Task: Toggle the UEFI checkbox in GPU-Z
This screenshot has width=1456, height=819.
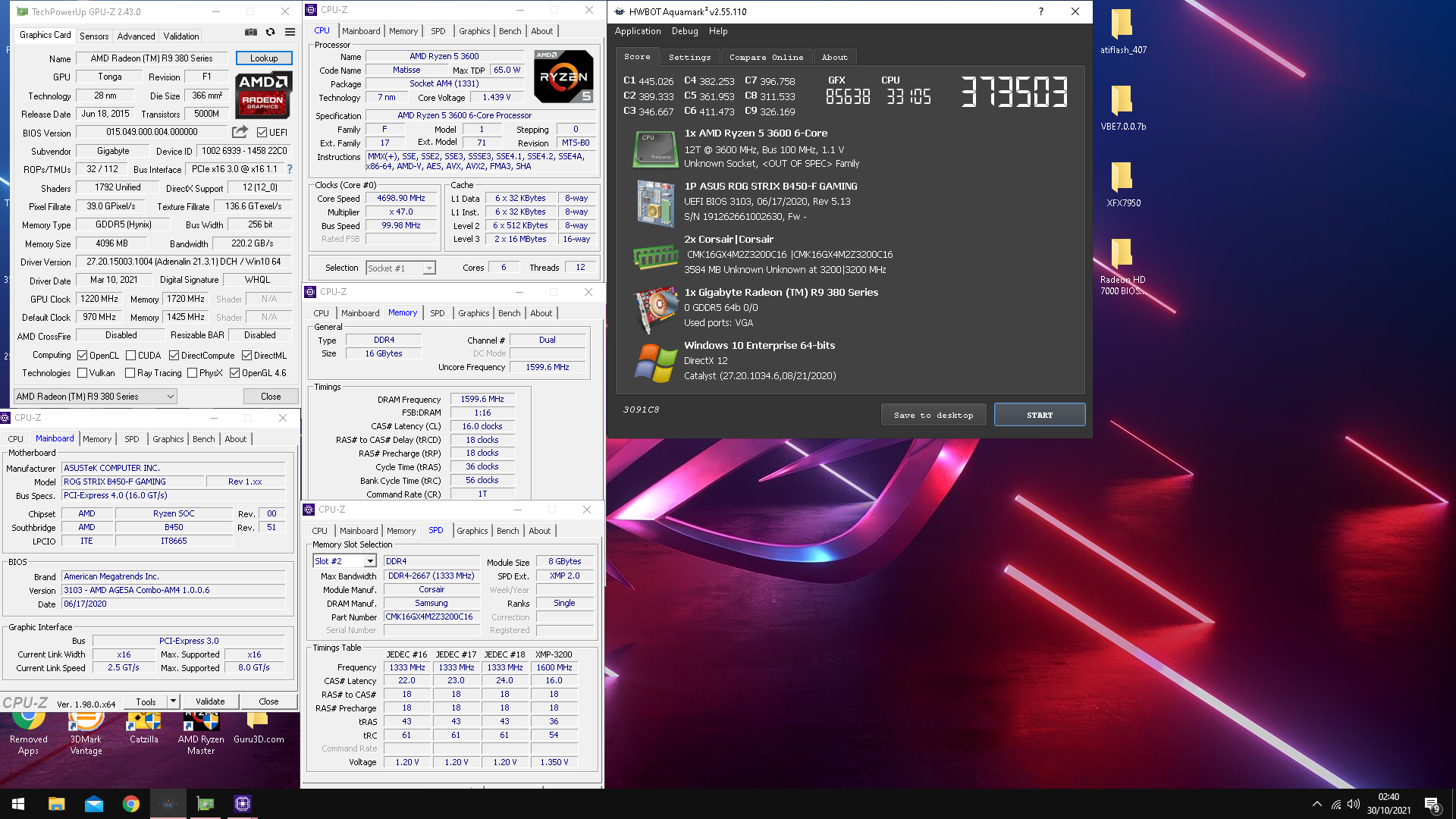Action: click(262, 133)
